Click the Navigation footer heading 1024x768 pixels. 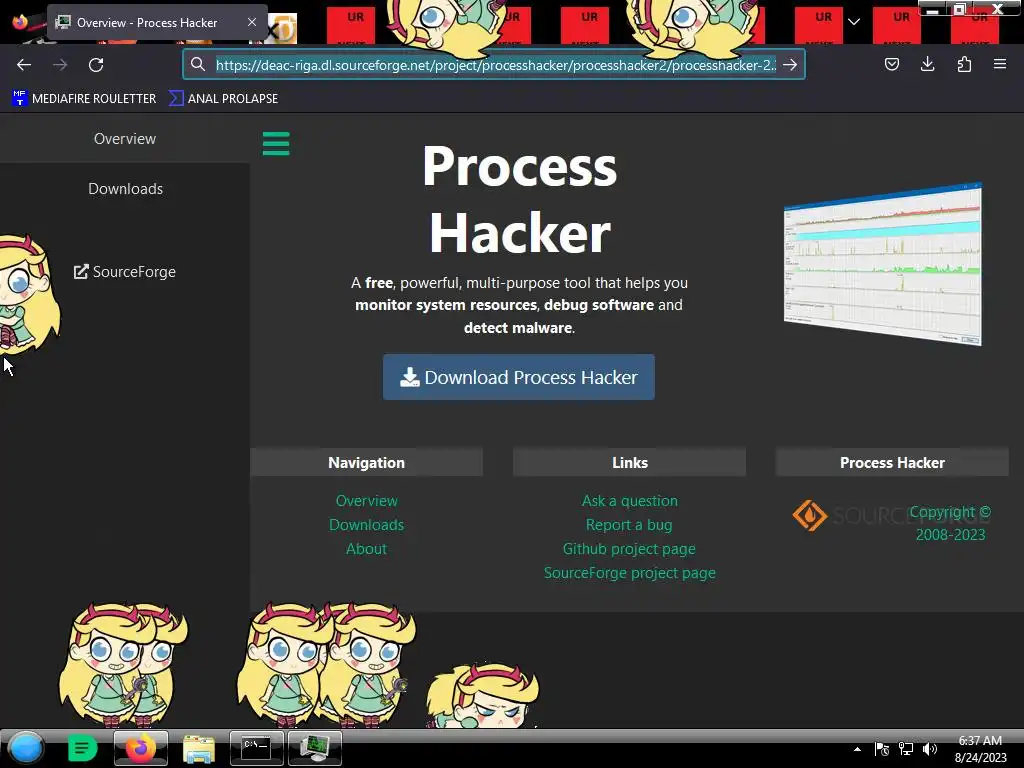[366, 462]
